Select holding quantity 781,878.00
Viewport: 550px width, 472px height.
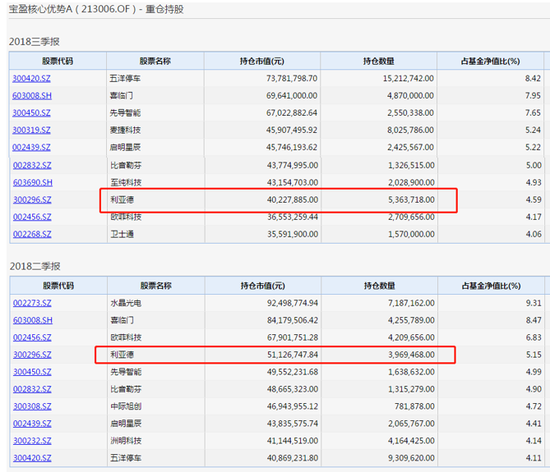[415, 406]
